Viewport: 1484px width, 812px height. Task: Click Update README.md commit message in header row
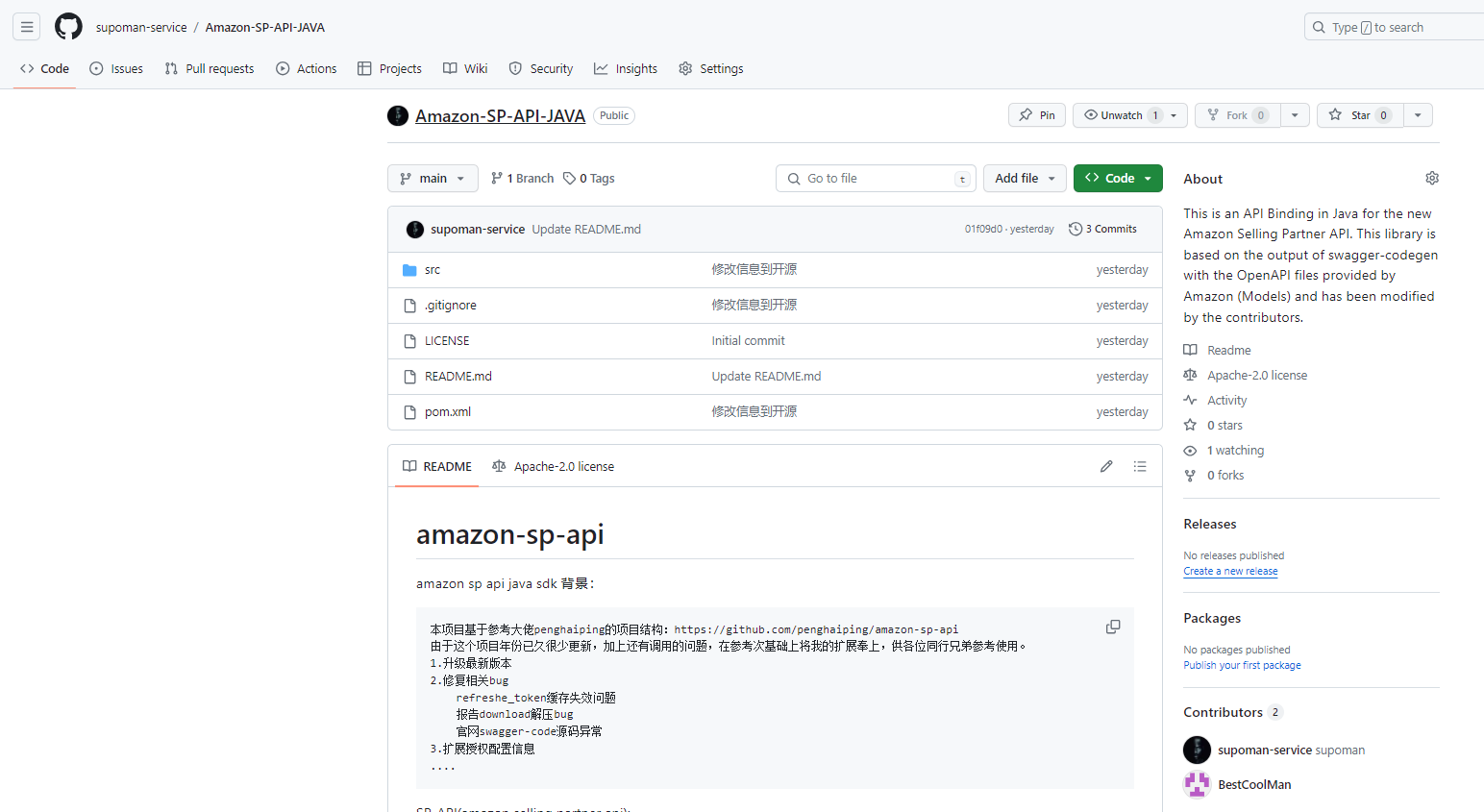(586, 230)
